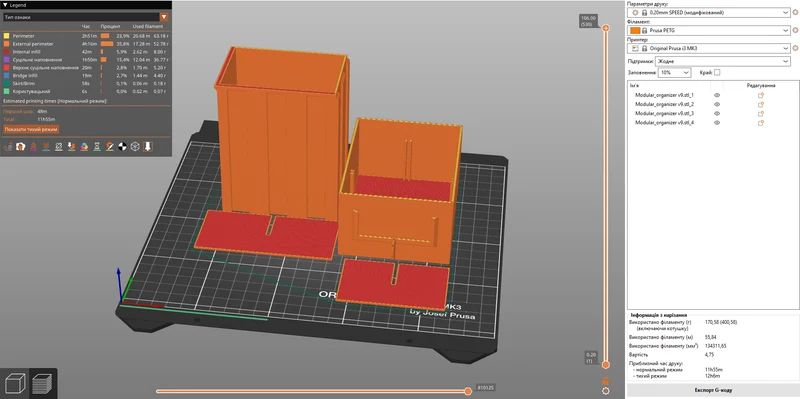Click the color changes icon in legend toolbar
Image resolution: width=800 pixels, height=399 pixels.
click(x=84, y=146)
